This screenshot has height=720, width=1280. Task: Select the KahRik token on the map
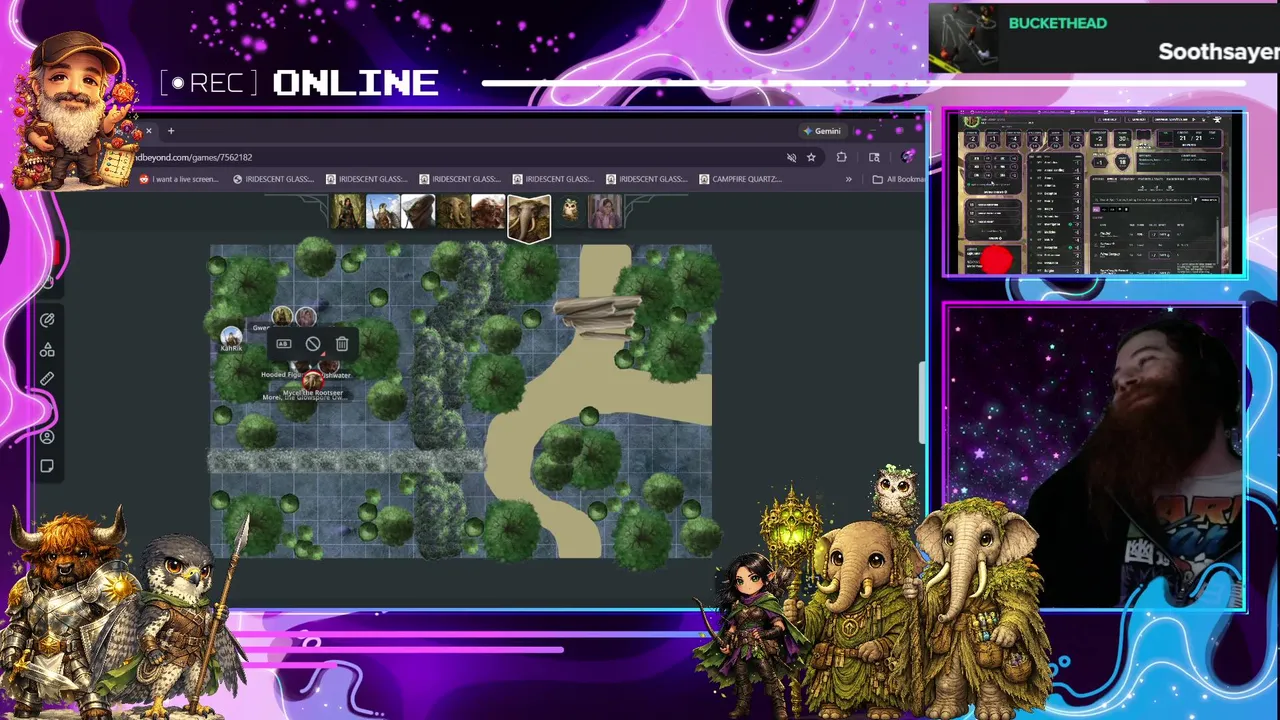pos(231,335)
